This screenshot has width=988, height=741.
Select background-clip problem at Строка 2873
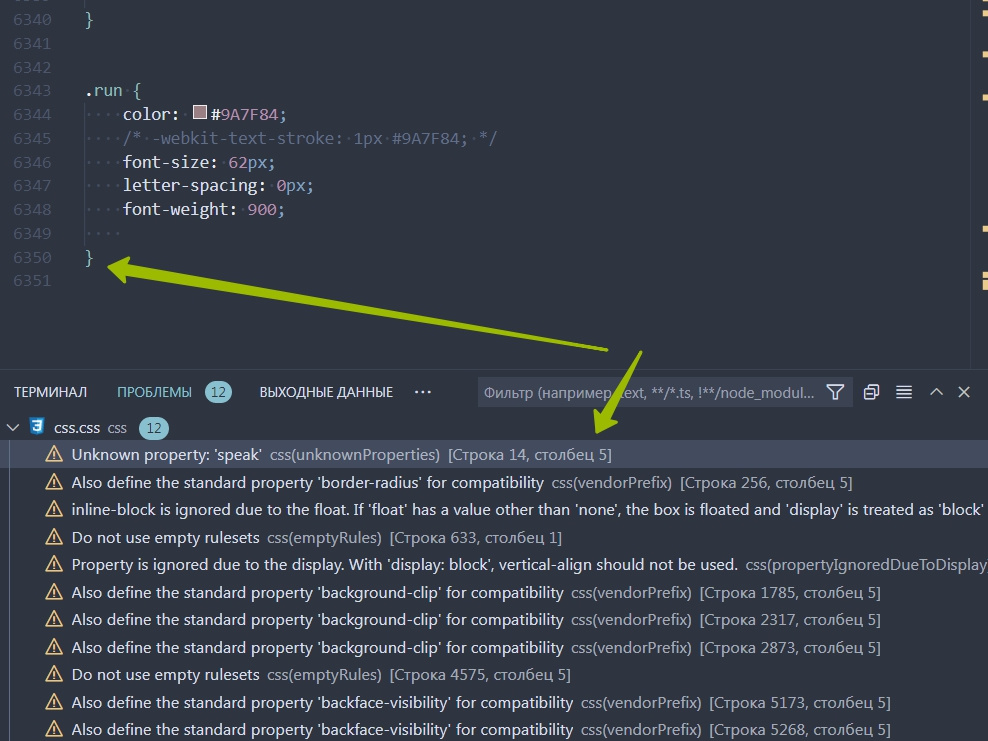pyautogui.click(x=494, y=647)
